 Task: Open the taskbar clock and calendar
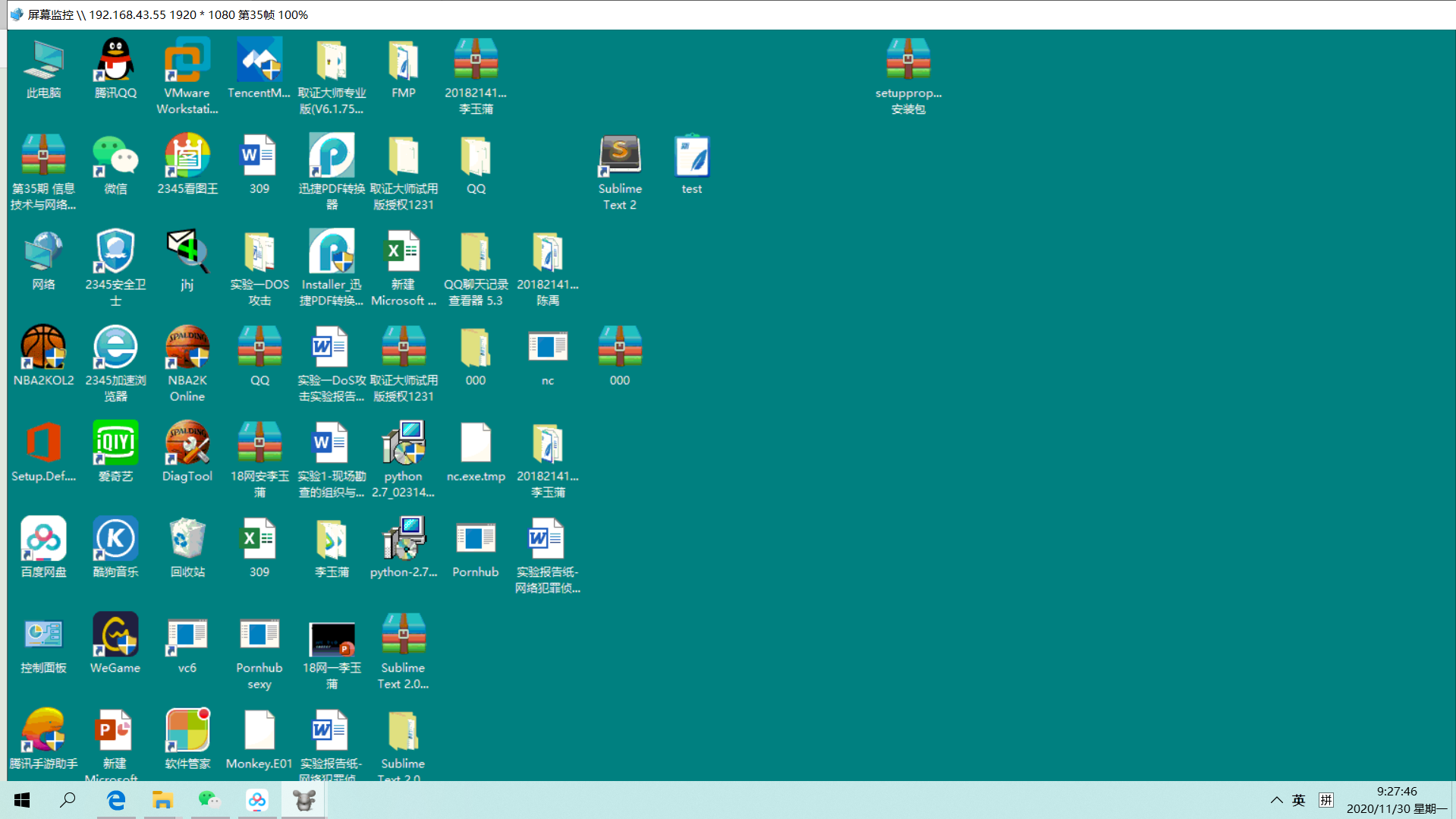pyautogui.click(x=1397, y=800)
